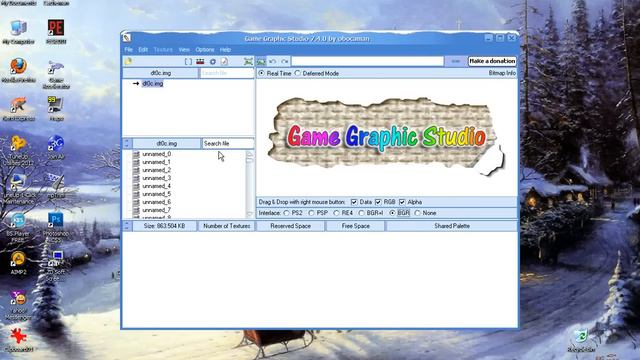Click the Size column header
Viewport: 640px width, 360px height.
tap(164, 226)
